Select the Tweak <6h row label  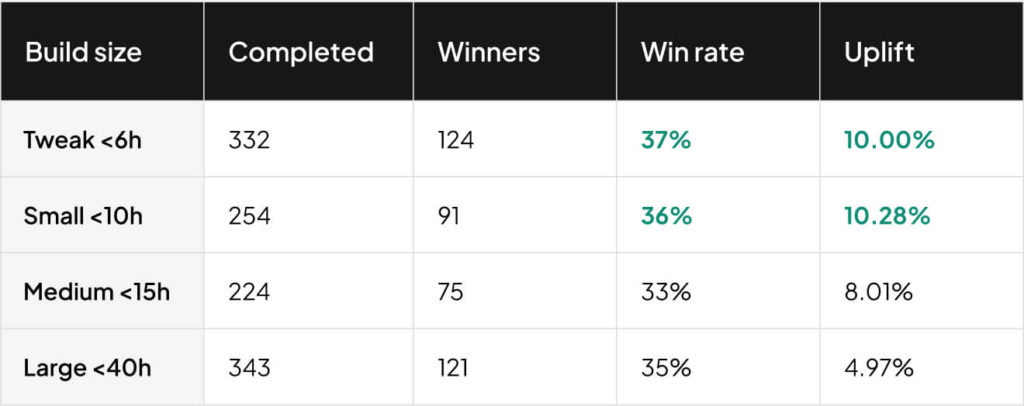tap(83, 140)
